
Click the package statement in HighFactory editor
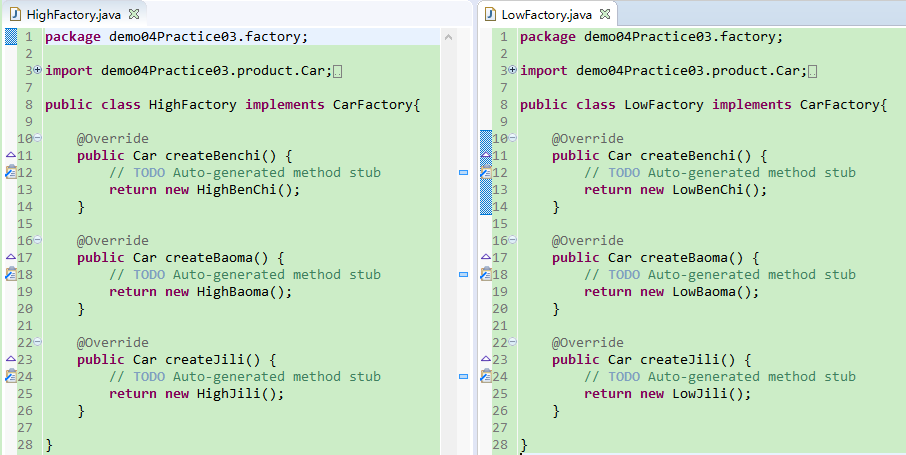(x=176, y=37)
